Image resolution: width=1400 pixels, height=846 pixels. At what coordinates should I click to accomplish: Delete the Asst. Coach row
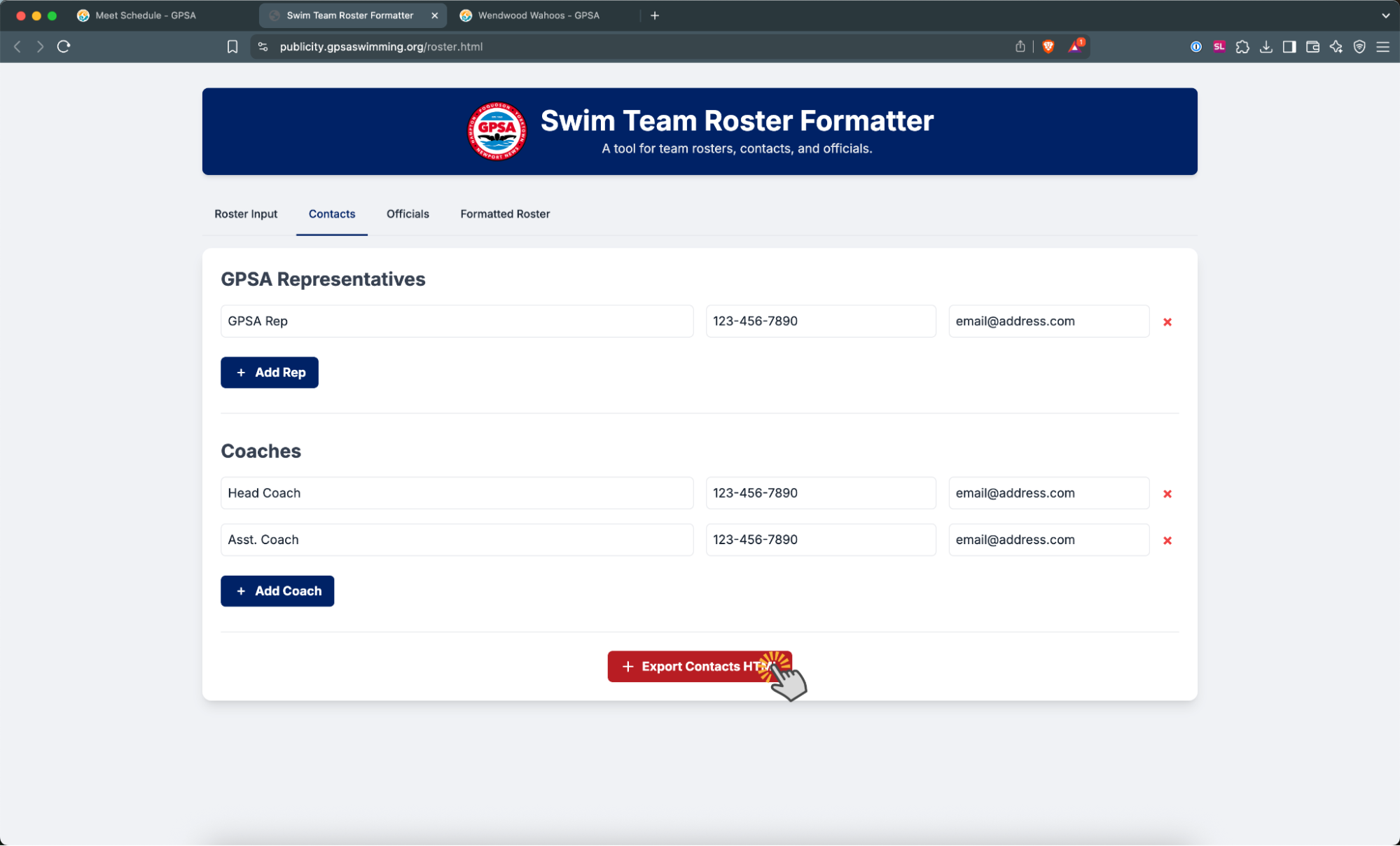coord(1167,541)
